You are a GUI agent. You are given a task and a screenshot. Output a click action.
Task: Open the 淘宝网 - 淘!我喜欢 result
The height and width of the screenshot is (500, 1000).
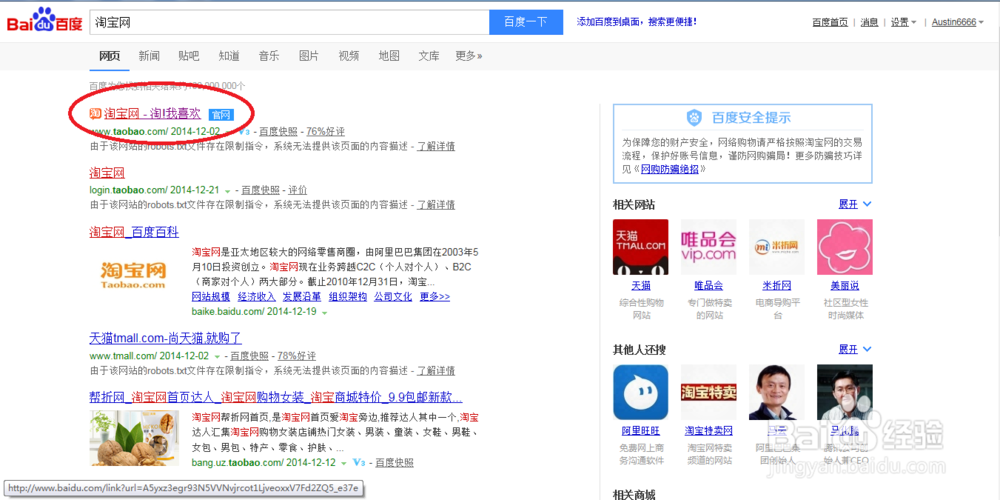click(x=152, y=114)
